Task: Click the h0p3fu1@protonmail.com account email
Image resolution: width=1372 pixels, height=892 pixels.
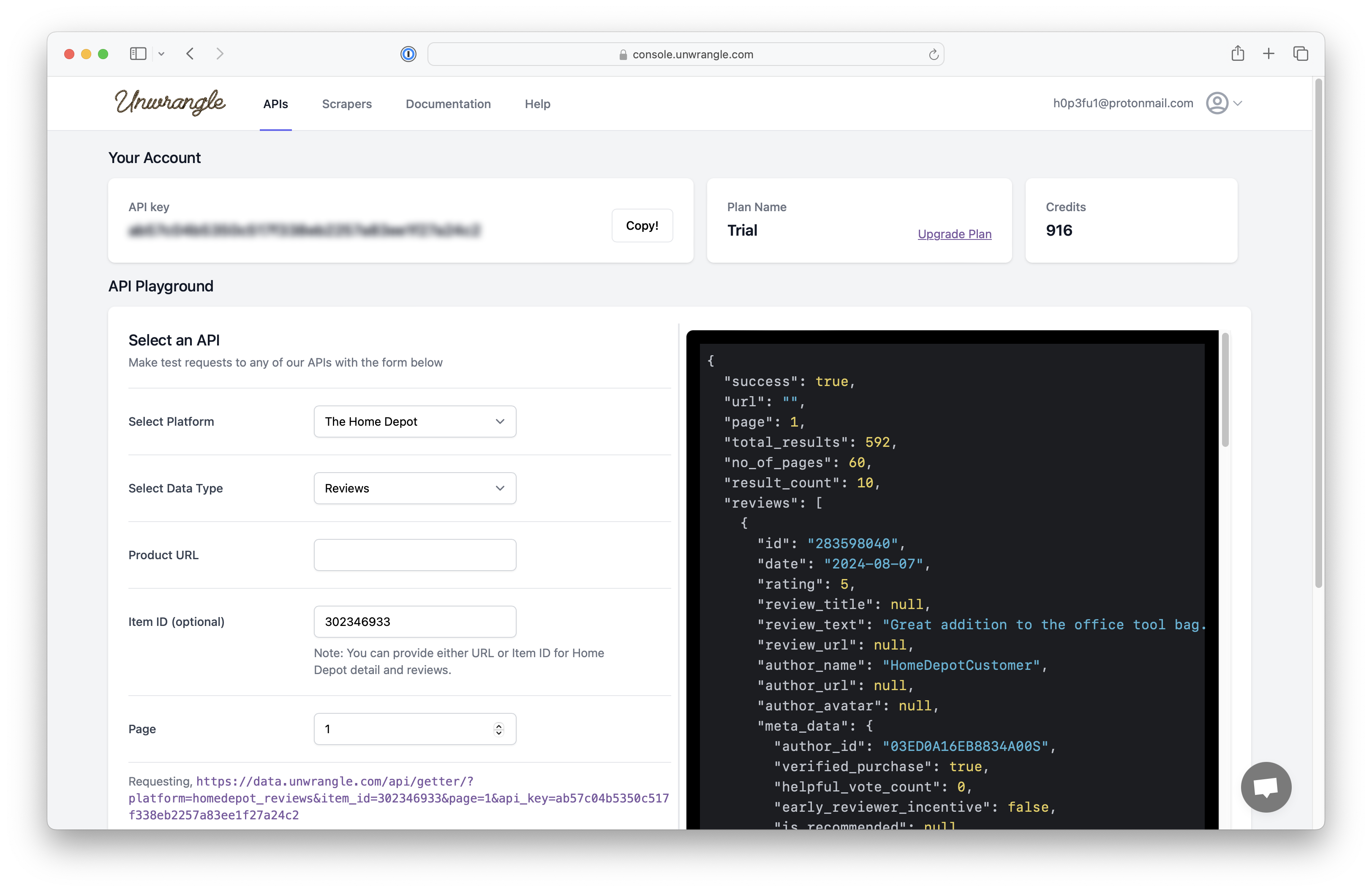Action: pos(1122,103)
